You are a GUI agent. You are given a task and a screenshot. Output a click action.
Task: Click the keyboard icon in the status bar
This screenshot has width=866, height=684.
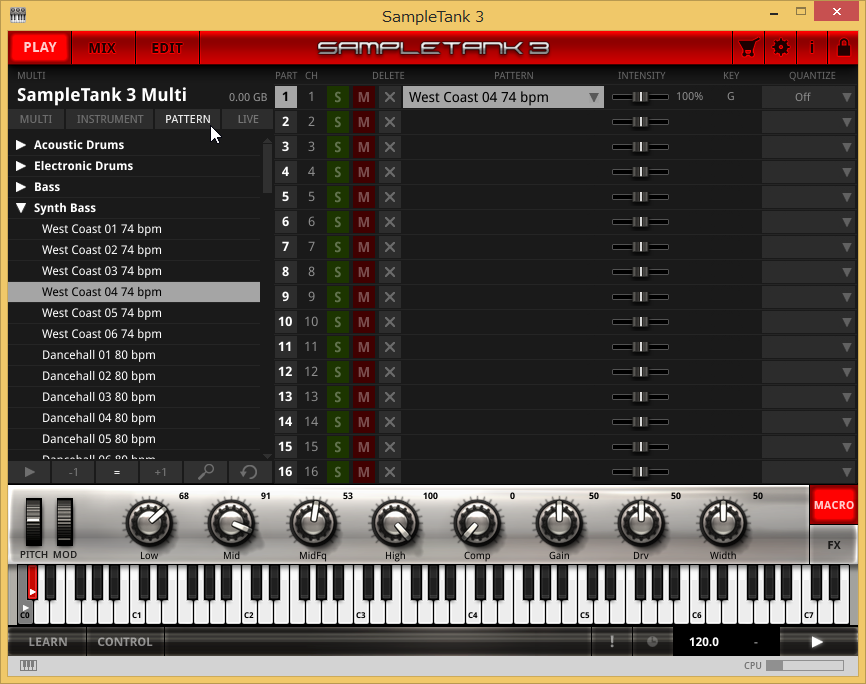pyautogui.click(x=29, y=665)
